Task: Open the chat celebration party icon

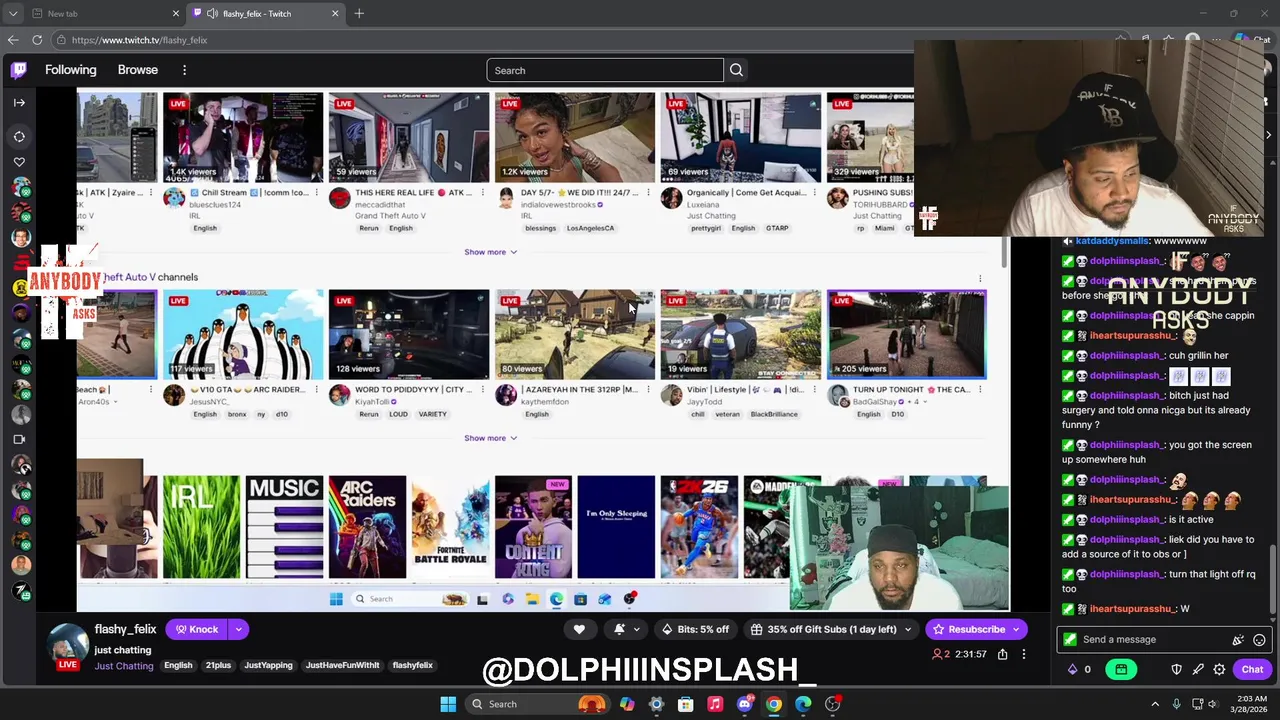Action: [1238, 640]
